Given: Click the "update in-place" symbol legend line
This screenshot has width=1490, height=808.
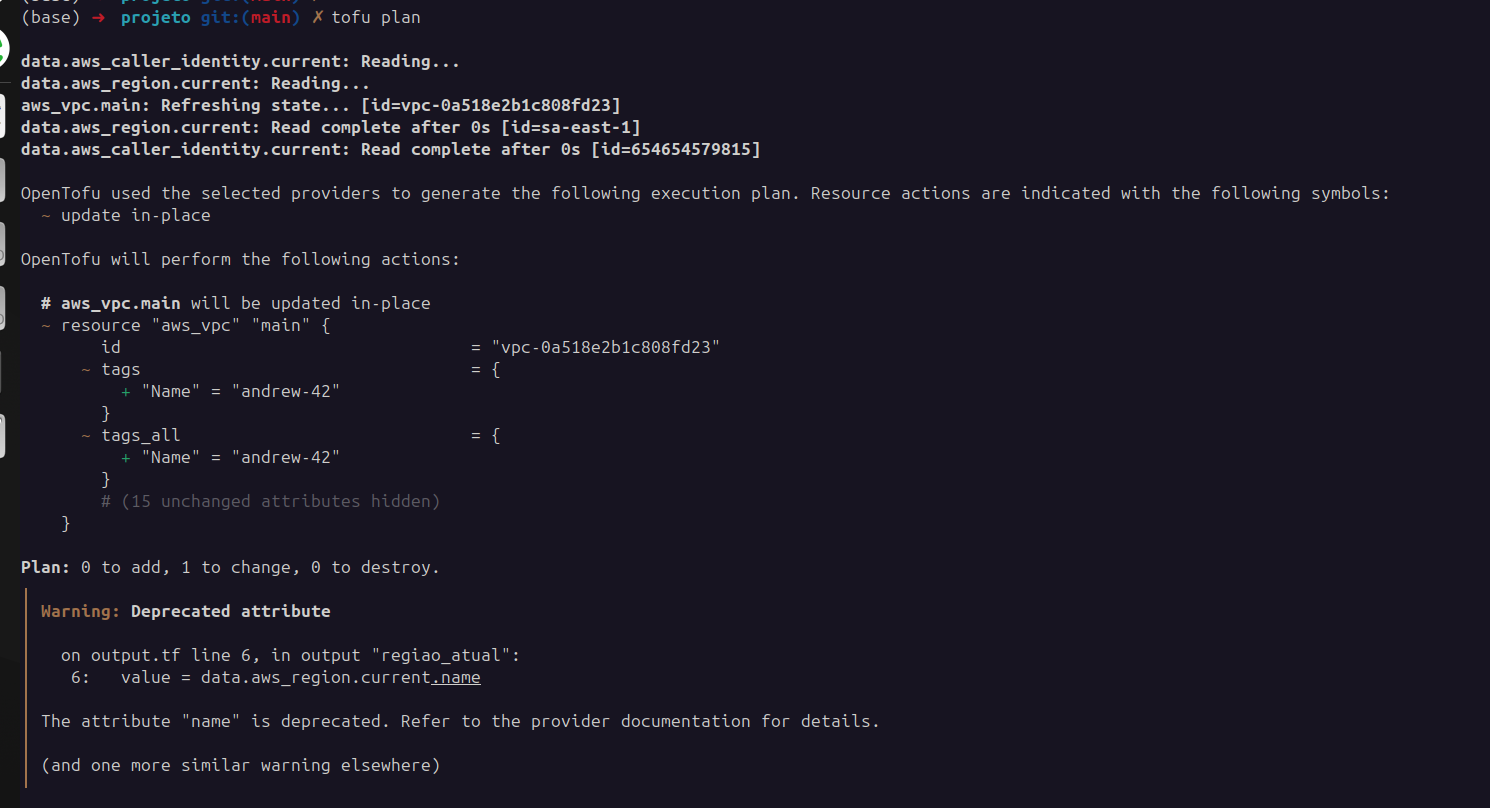Looking at the screenshot, I should pos(135,215).
